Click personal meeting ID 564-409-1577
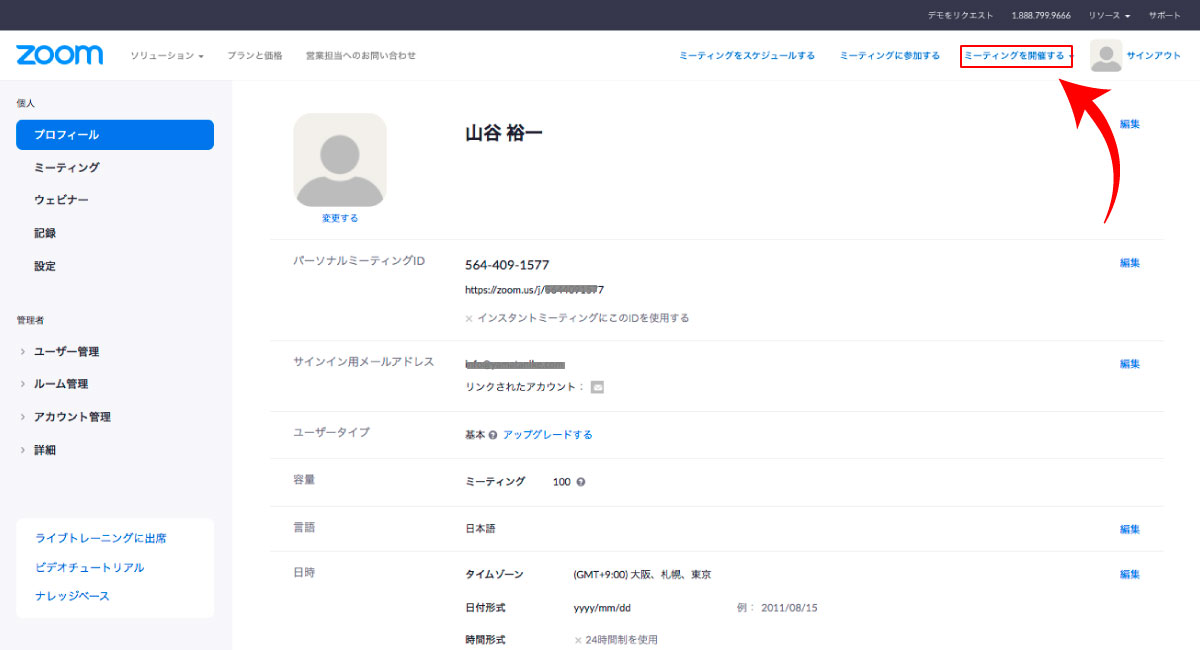The image size is (1200, 650). pyautogui.click(x=507, y=265)
